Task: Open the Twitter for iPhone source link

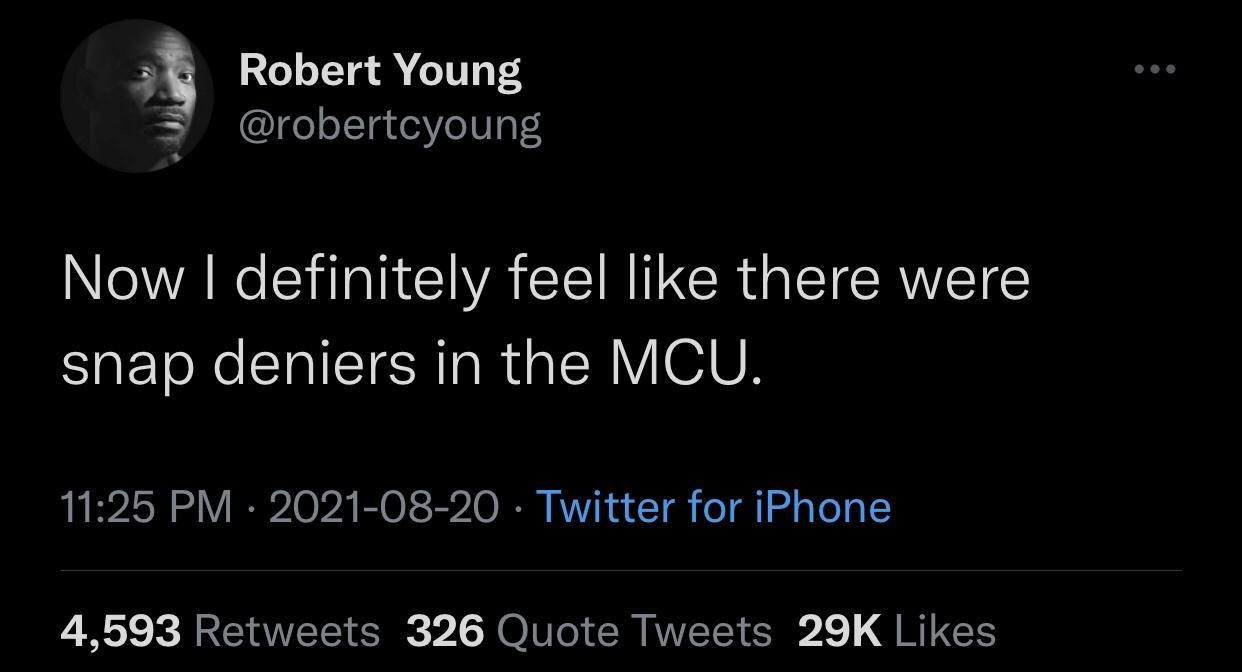Action: (712, 508)
